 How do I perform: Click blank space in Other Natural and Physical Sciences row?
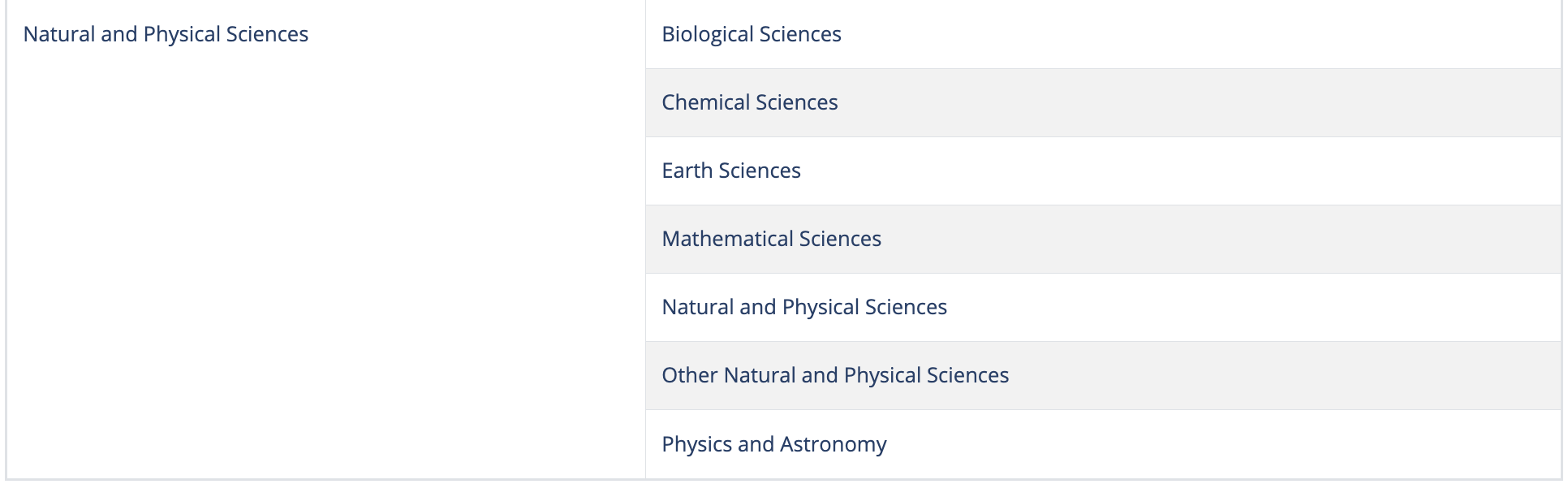click(1299, 375)
